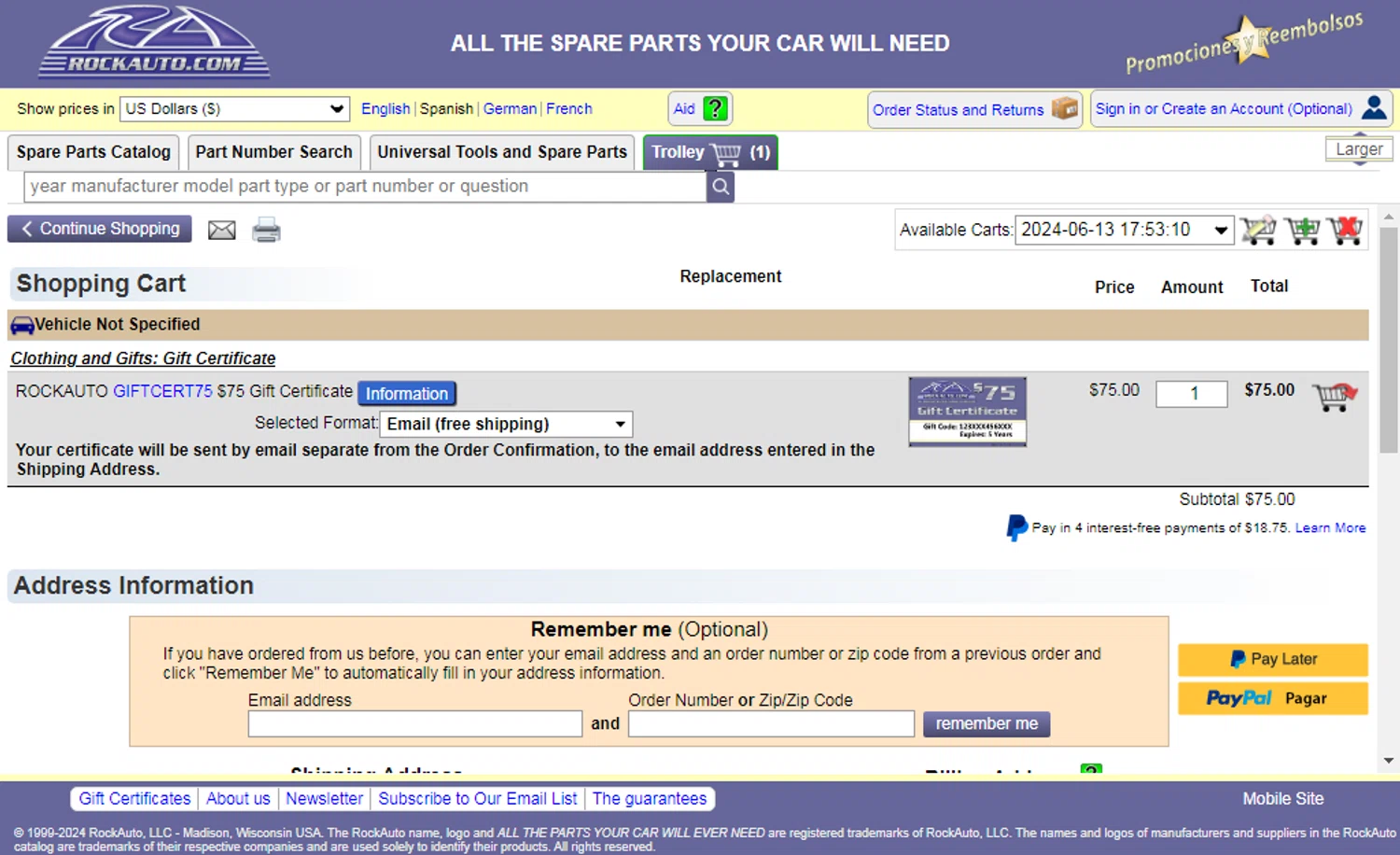This screenshot has width=1400, height=855.
Task: Open the Available Carts dropdown
Action: (1125, 230)
